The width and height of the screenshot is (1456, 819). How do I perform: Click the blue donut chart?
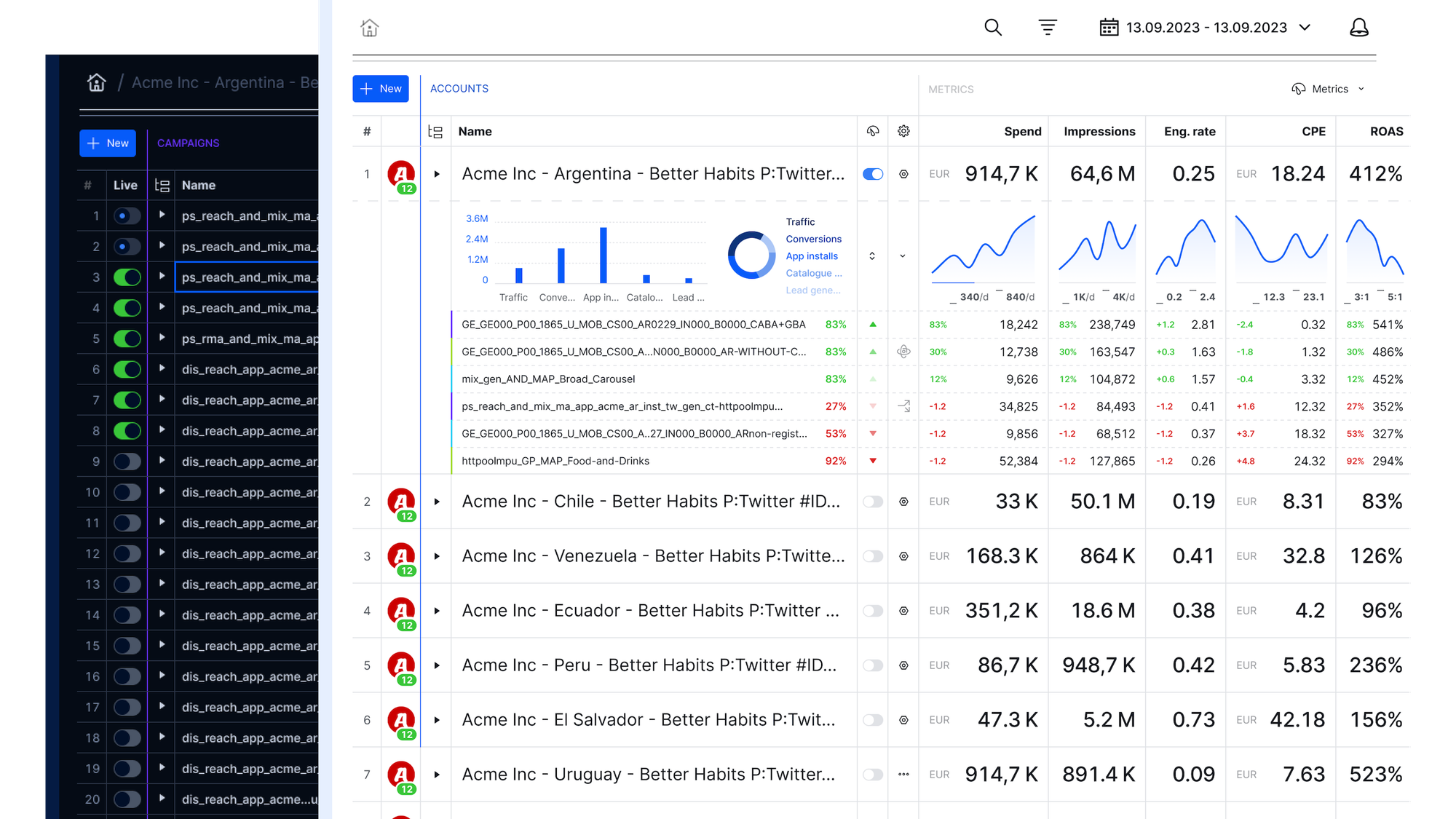pyautogui.click(x=752, y=256)
